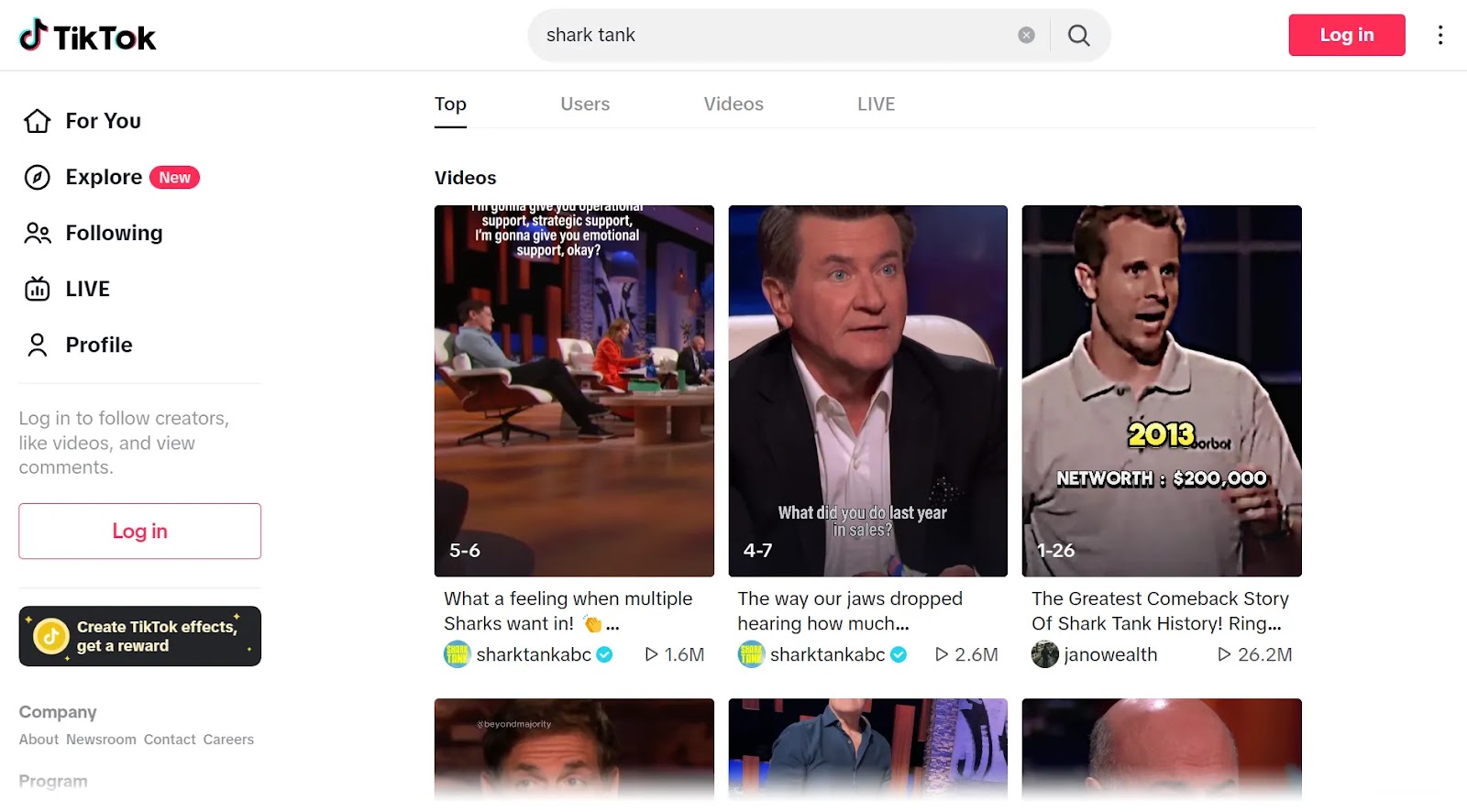Click the Contact footer link

coord(170,740)
